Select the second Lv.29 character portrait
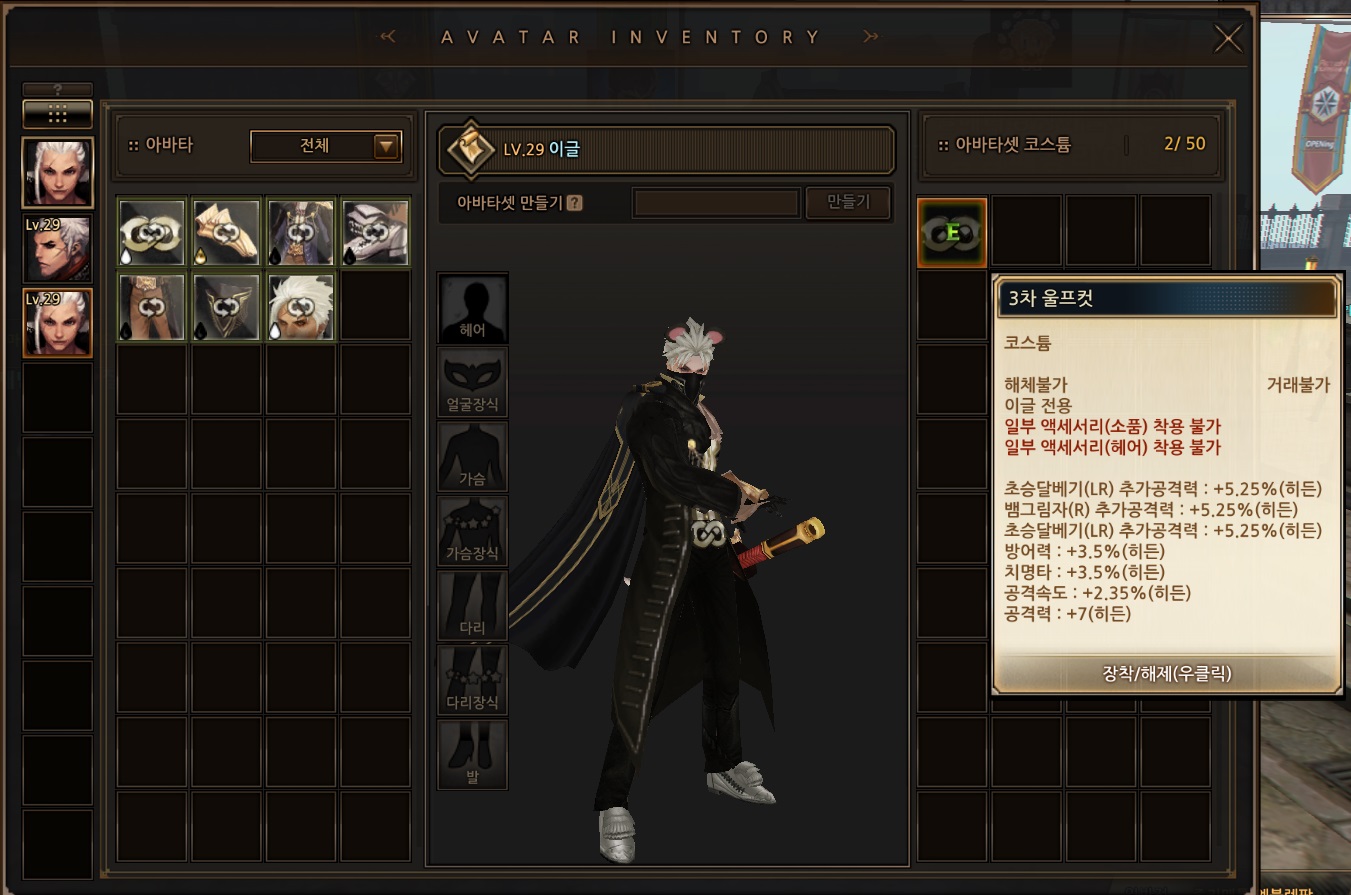1351x895 pixels. [x=58, y=323]
